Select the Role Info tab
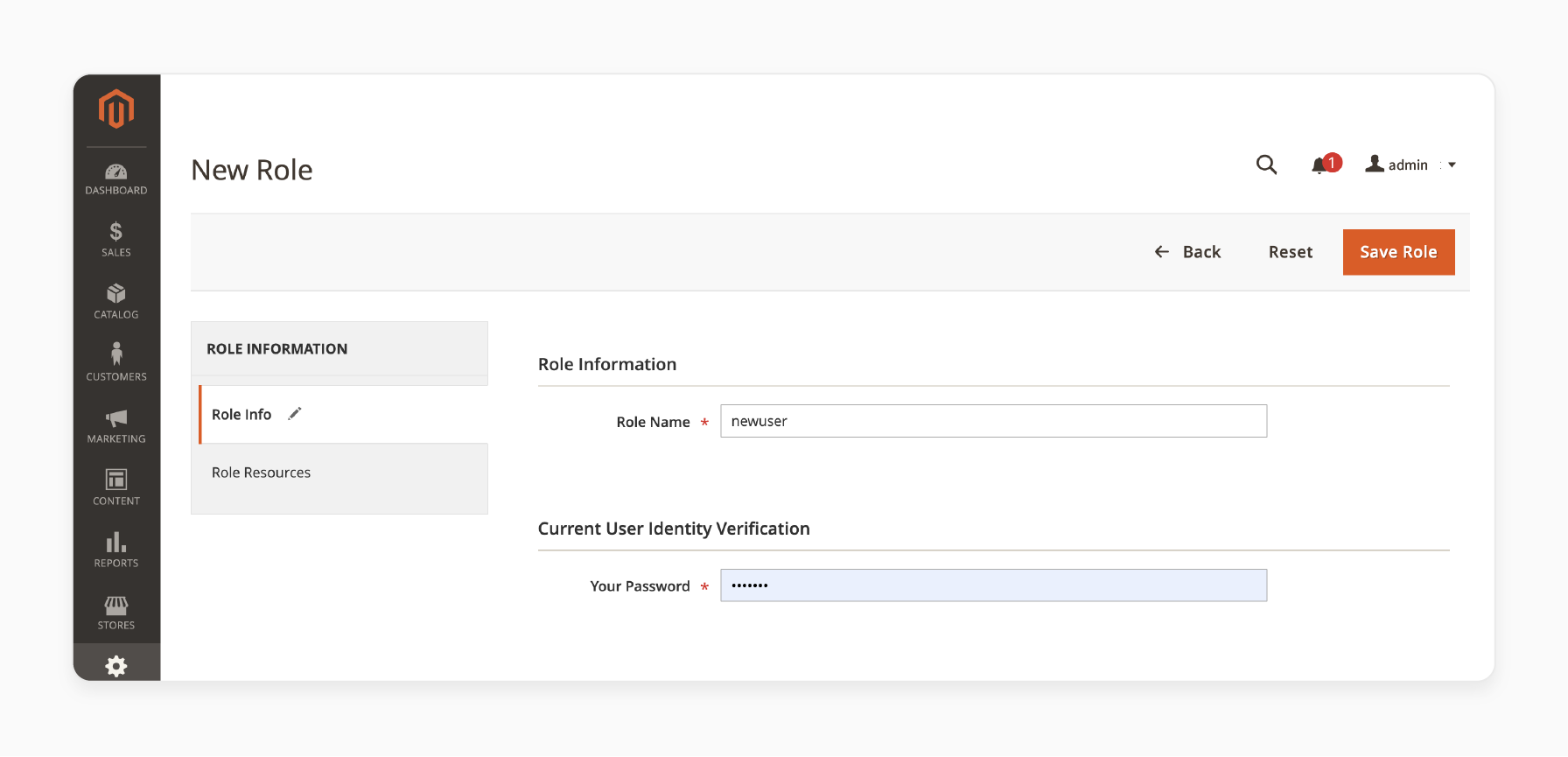1568x757 pixels. 343,414
